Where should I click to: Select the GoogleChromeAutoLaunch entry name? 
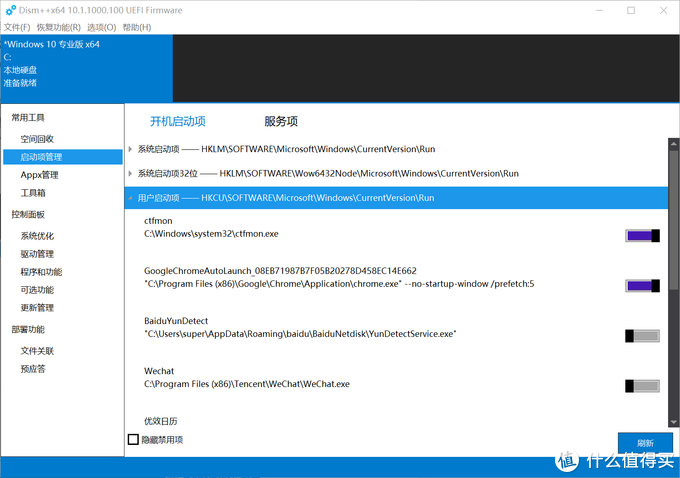click(x=280, y=271)
